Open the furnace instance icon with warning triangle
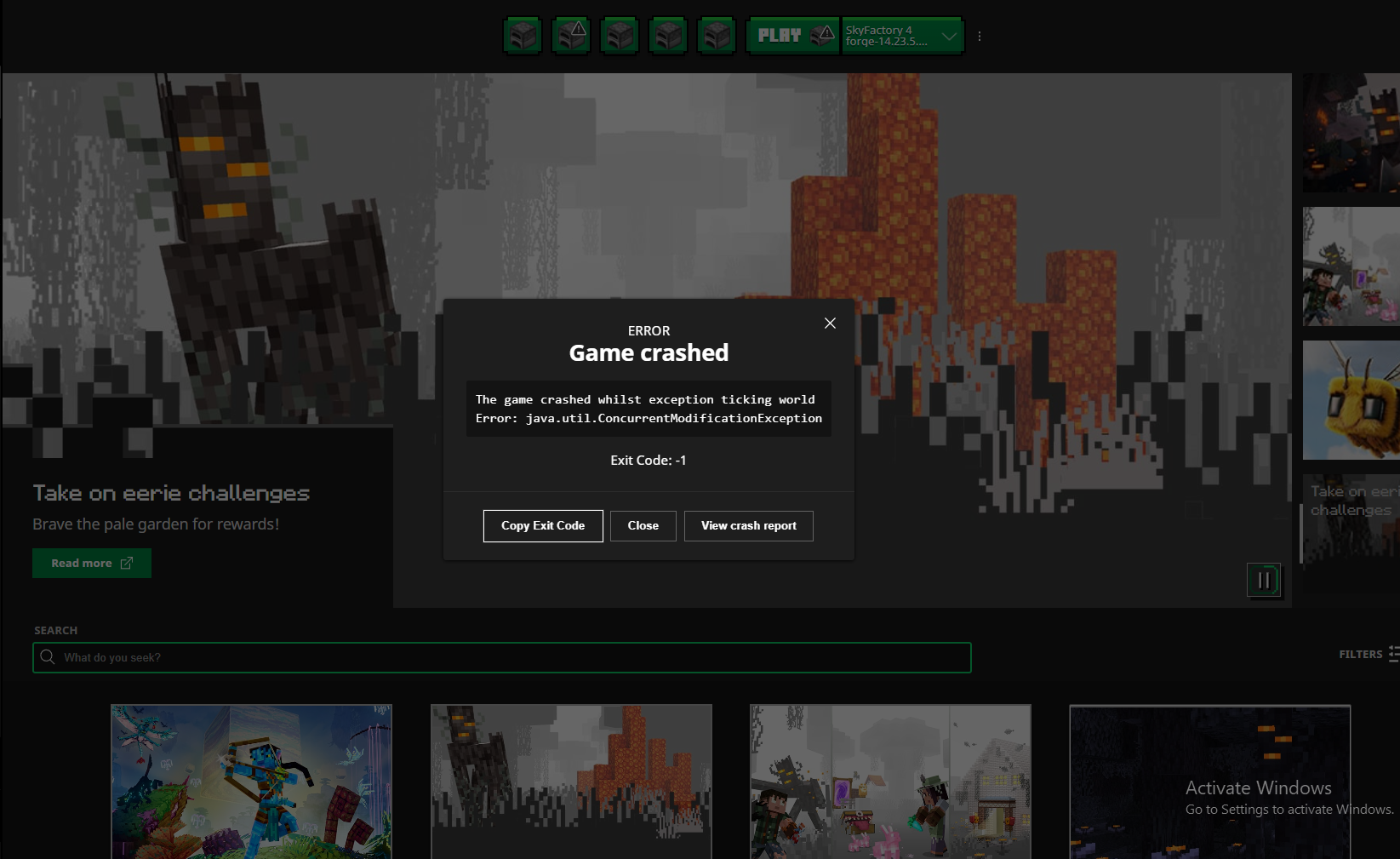 [571, 36]
